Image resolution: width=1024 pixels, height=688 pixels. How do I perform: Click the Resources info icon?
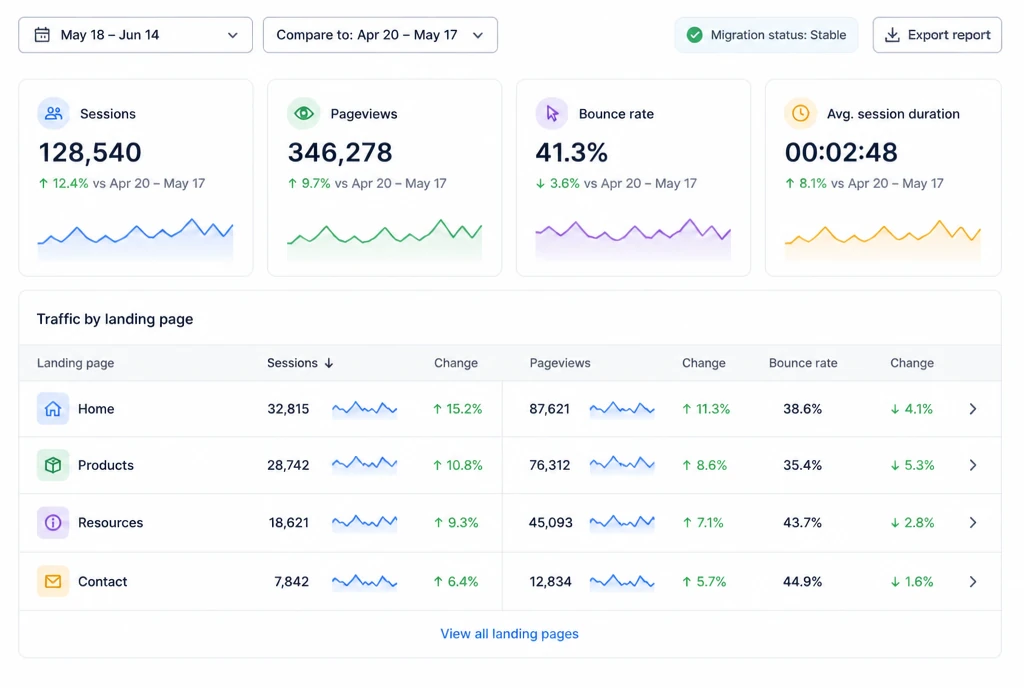click(x=53, y=522)
